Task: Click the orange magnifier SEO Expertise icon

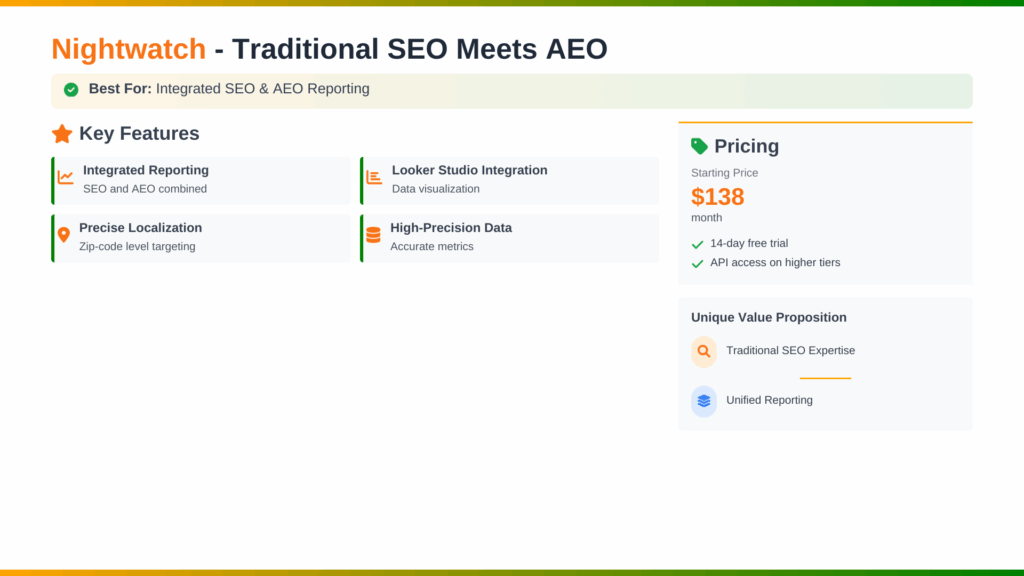Action: [x=704, y=351]
